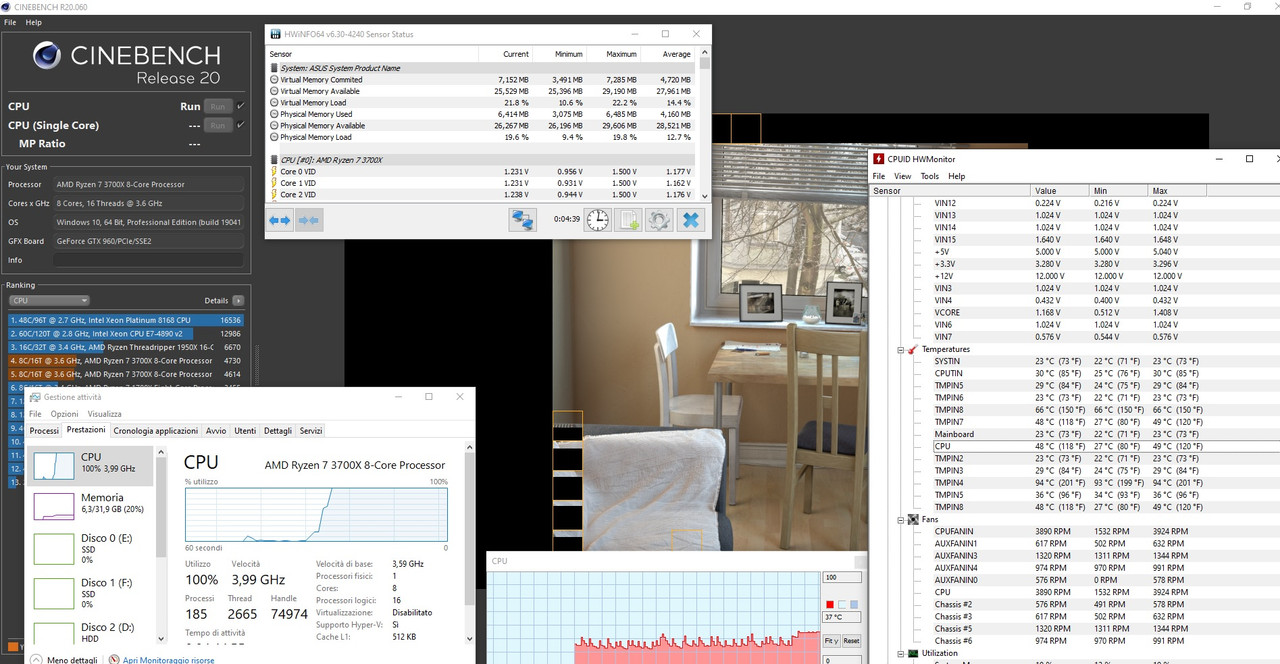The width and height of the screenshot is (1280, 664).
Task: Click Info input field in Cinebench
Action: pyautogui.click(x=149, y=260)
